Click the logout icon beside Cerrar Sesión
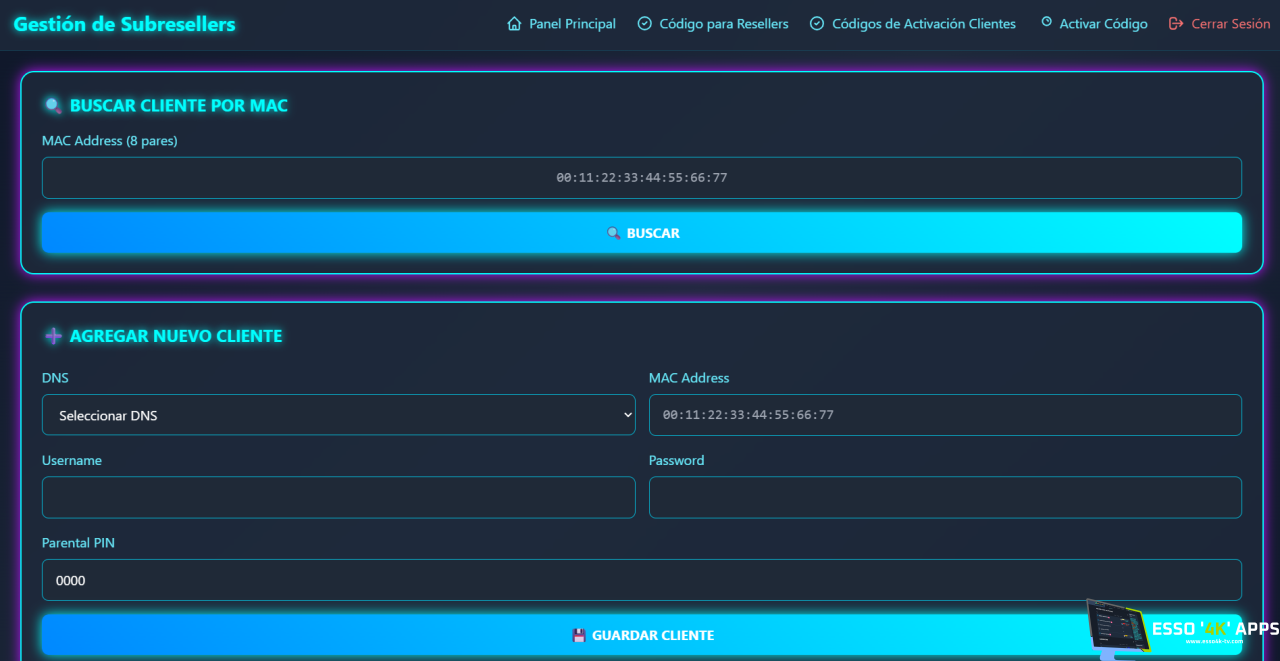The image size is (1280, 661). coord(1176,24)
